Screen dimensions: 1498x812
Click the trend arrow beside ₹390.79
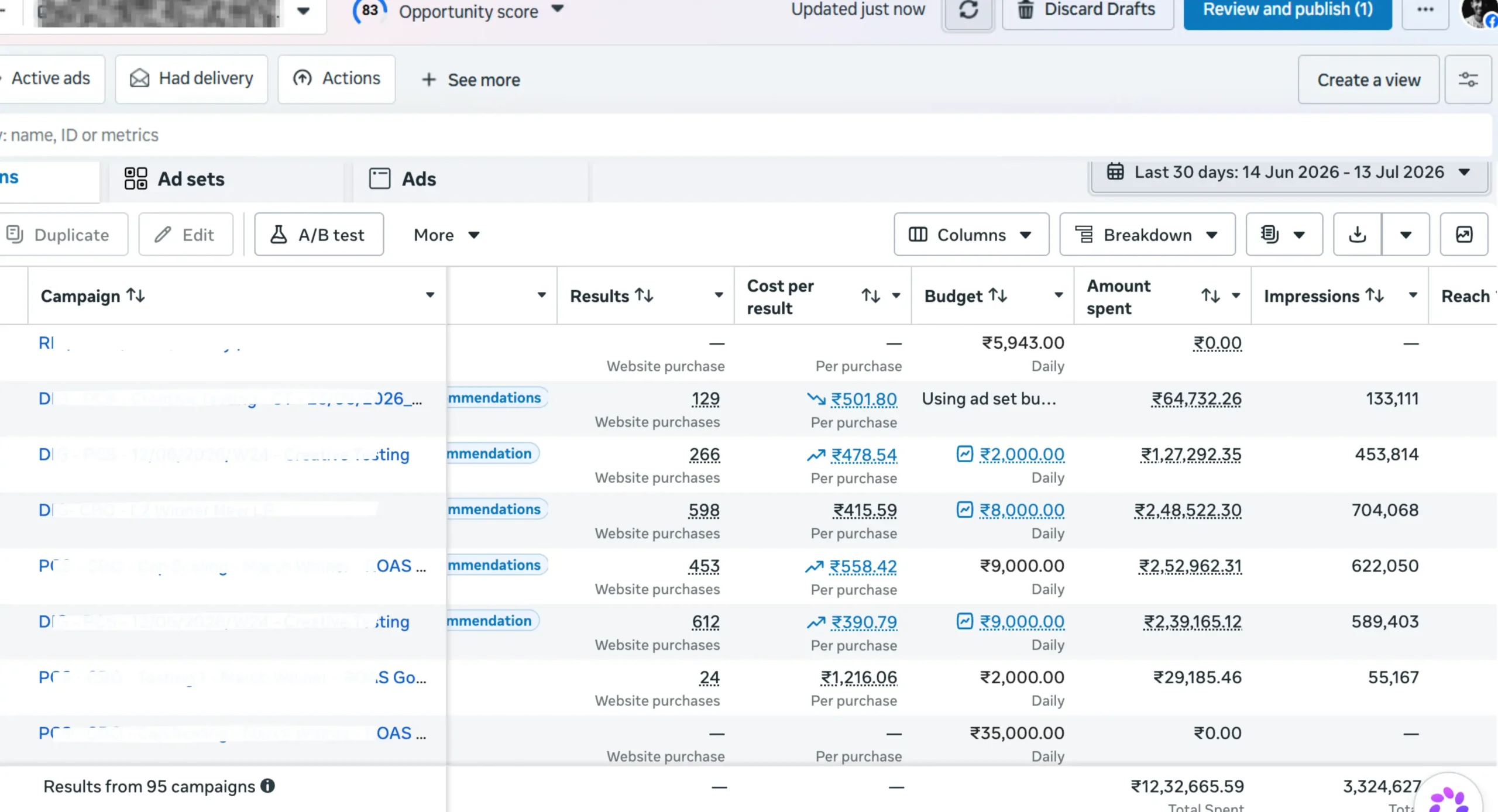click(x=816, y=622)
